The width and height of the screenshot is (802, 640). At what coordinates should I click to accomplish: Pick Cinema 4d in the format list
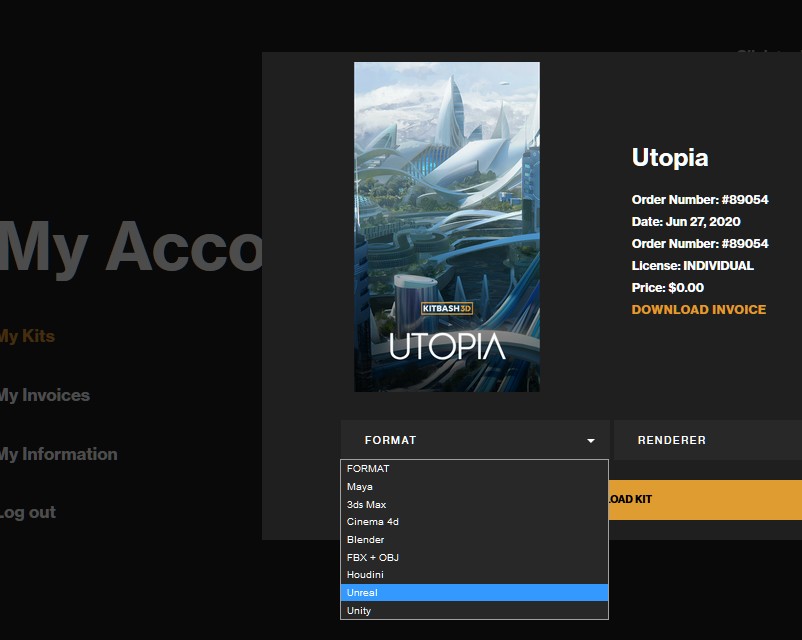474,522
